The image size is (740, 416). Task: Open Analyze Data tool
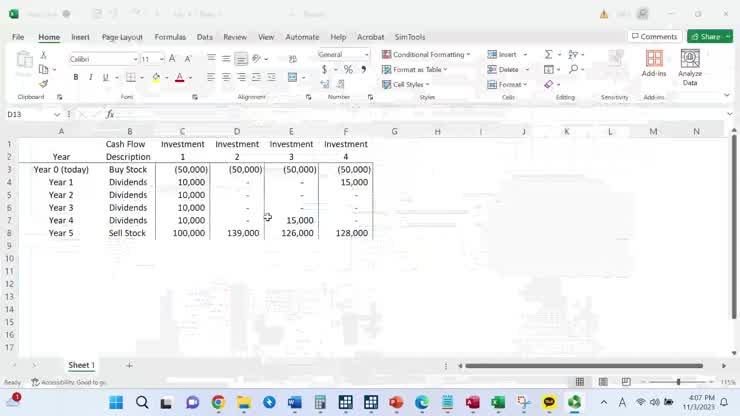689,66
